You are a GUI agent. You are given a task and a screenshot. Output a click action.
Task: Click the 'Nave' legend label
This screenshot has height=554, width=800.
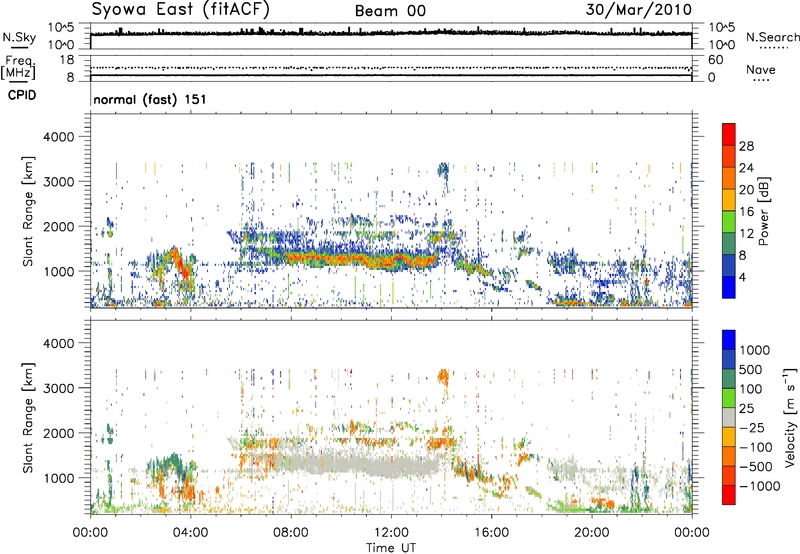(x=760, y=69)
